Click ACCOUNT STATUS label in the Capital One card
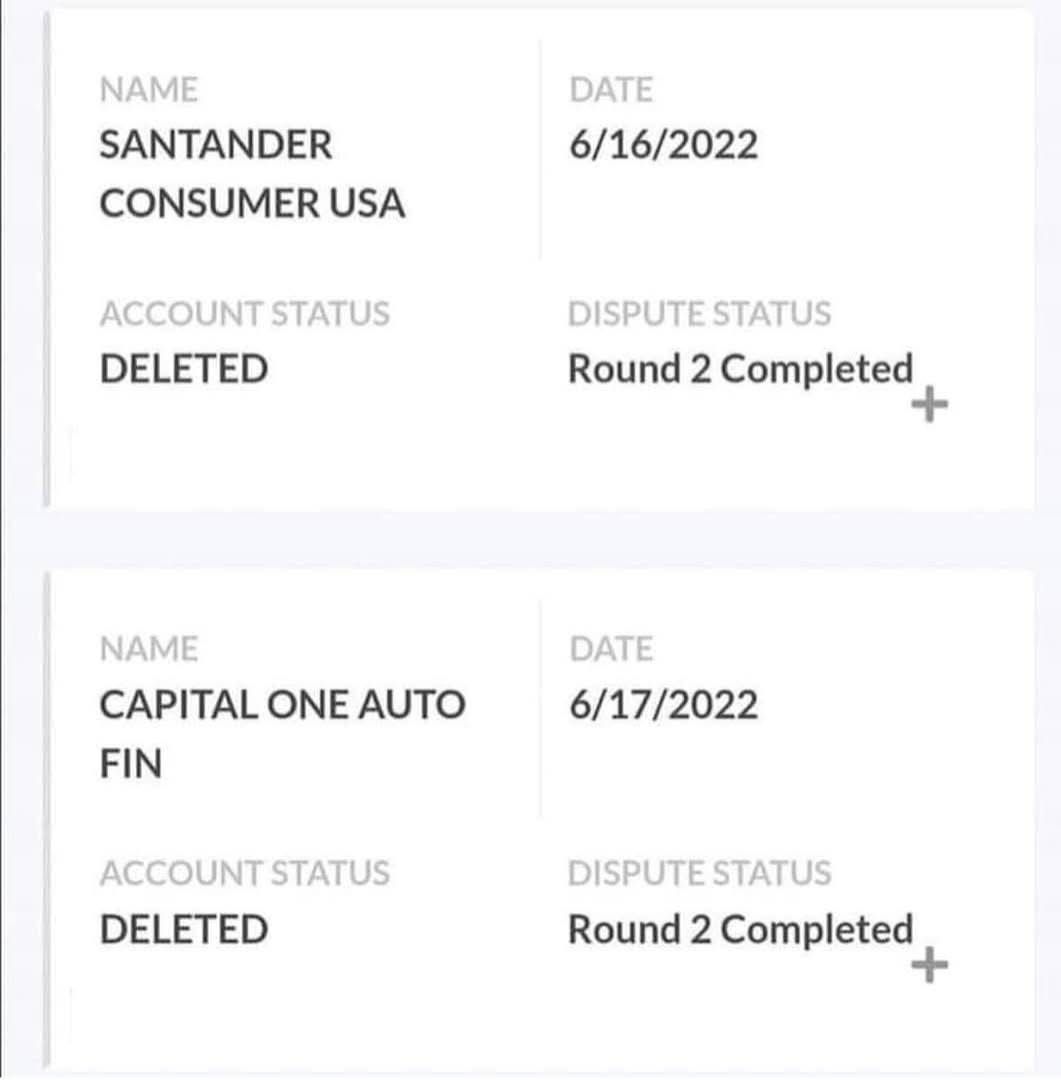Viewport: 1061px width, 1080px height. point(244,873)
